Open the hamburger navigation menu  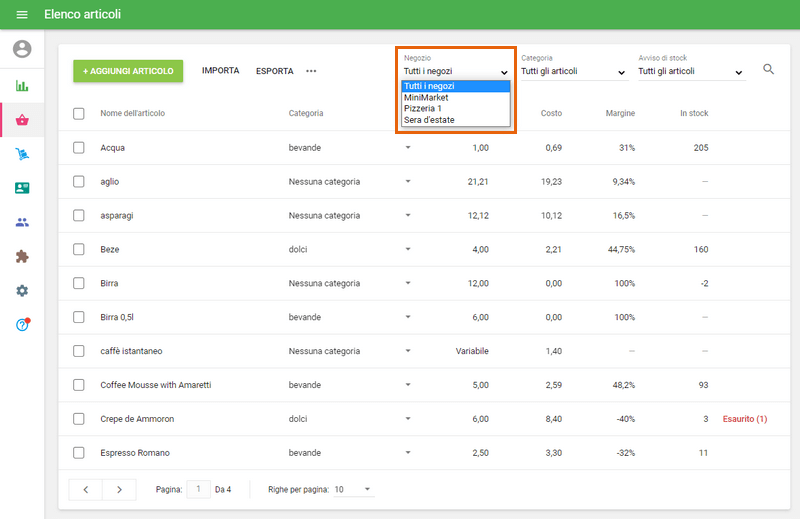22,15
